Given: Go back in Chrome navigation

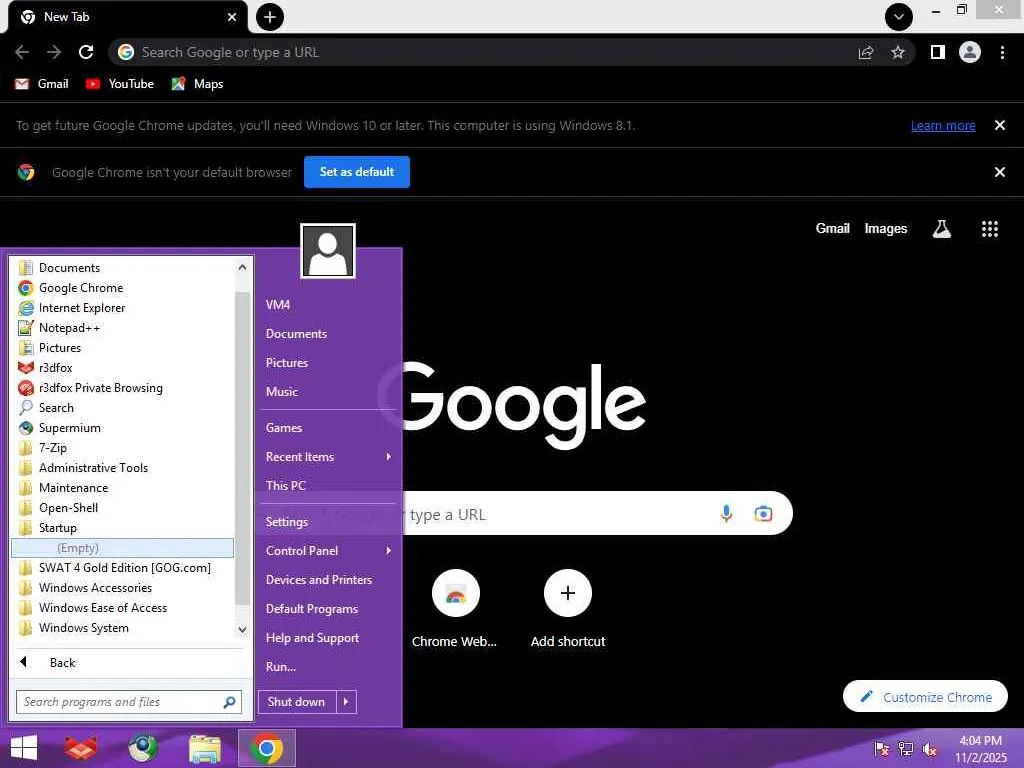Looking at the screenshot, I should point(22,52).
